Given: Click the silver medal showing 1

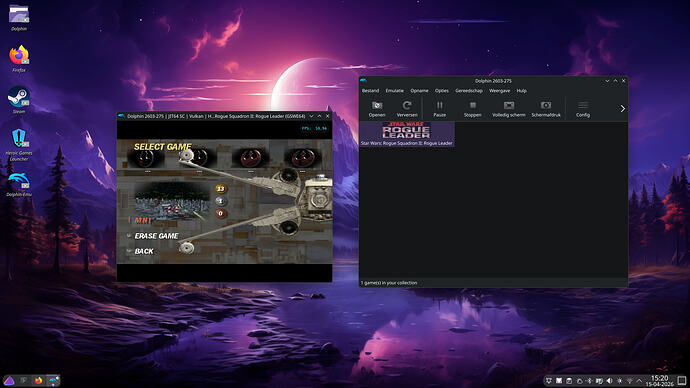Looking at the screenshot, I should pyautogui.click(x=221, y=201).
